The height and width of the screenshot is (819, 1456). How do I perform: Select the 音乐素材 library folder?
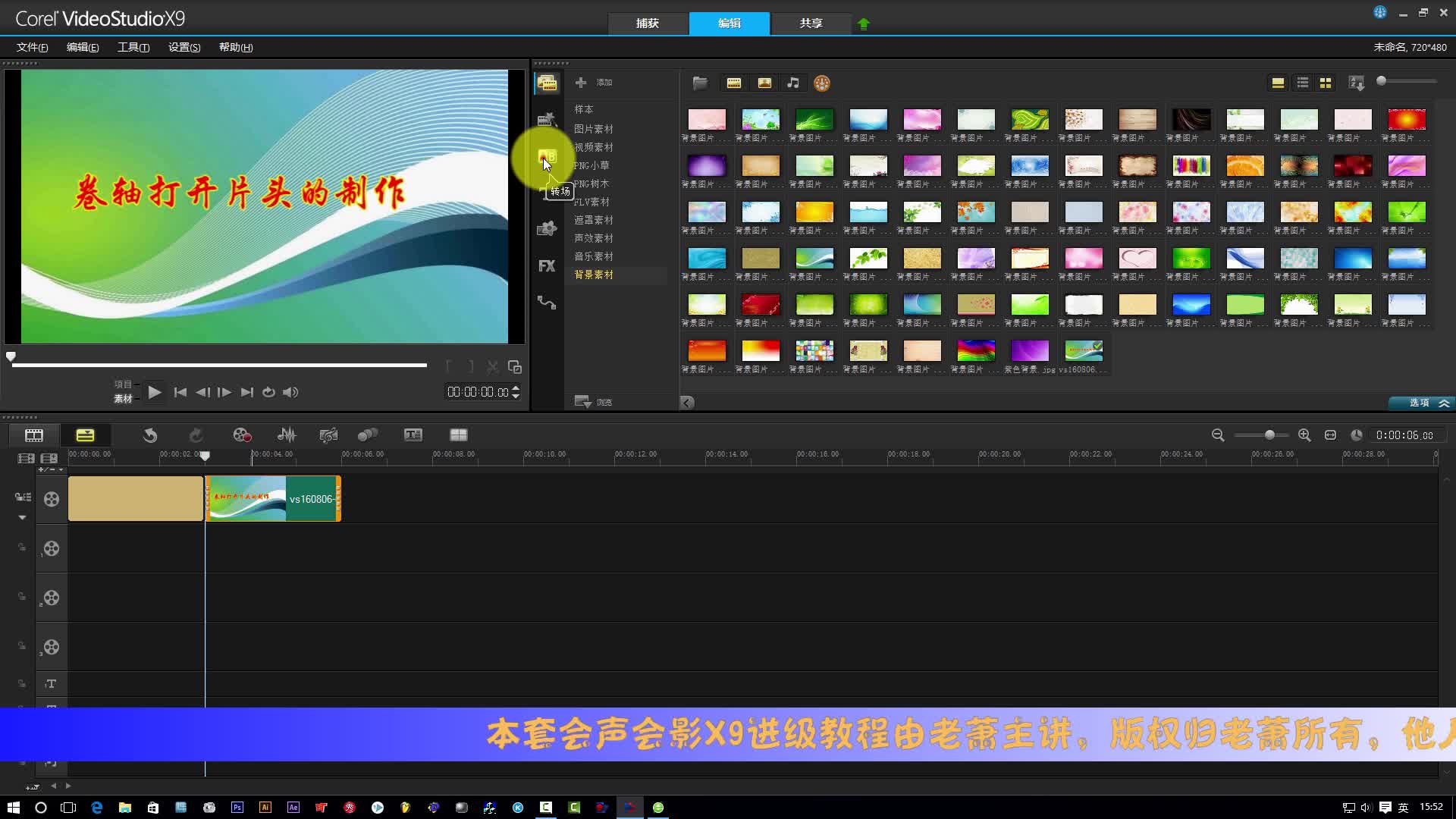click(x=593, y=256)
